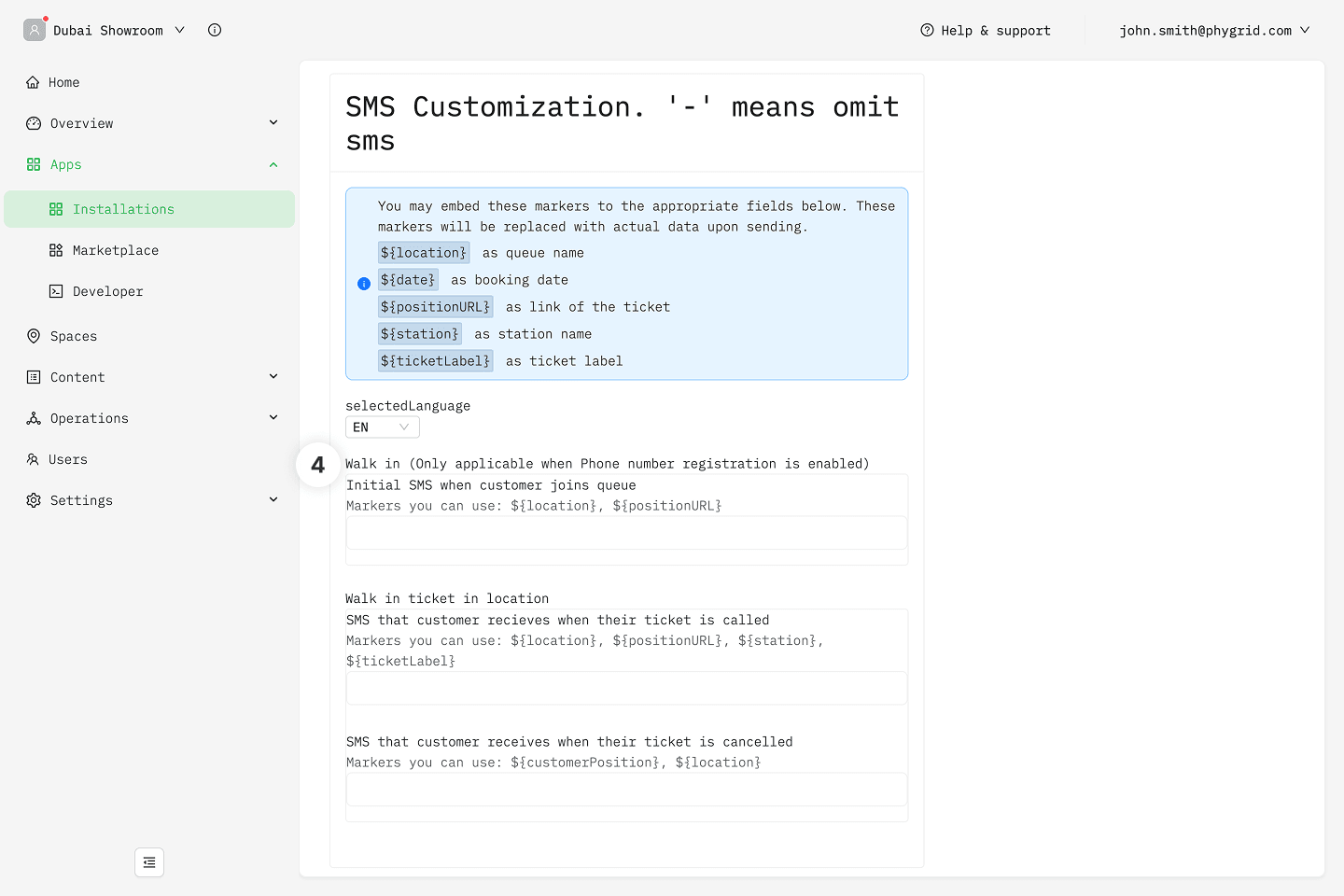
Task: Collapse the Apps section chevron
Action: click(x=273, y=164)
